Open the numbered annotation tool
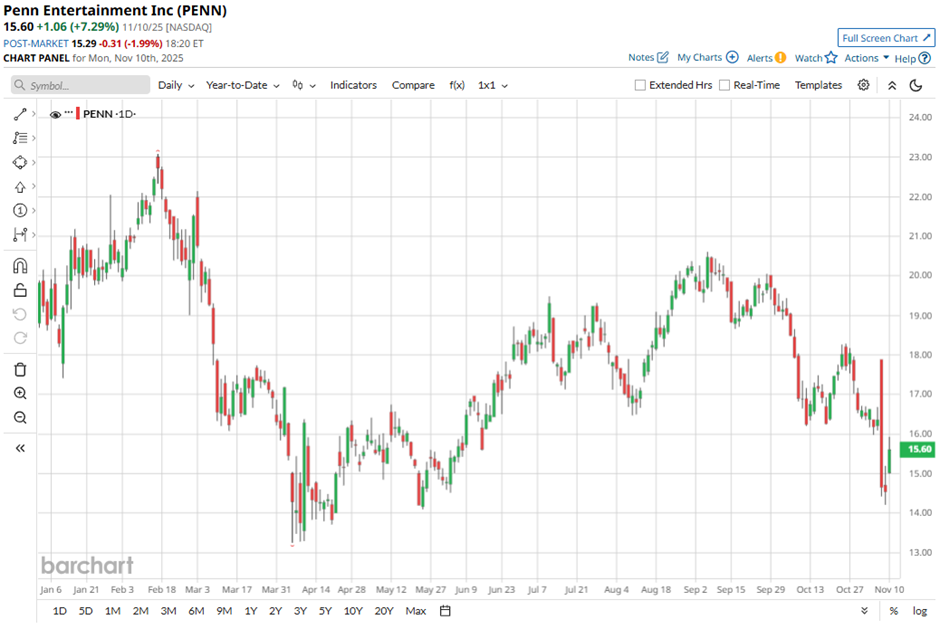The image size is (940, 629). [20, 210]
